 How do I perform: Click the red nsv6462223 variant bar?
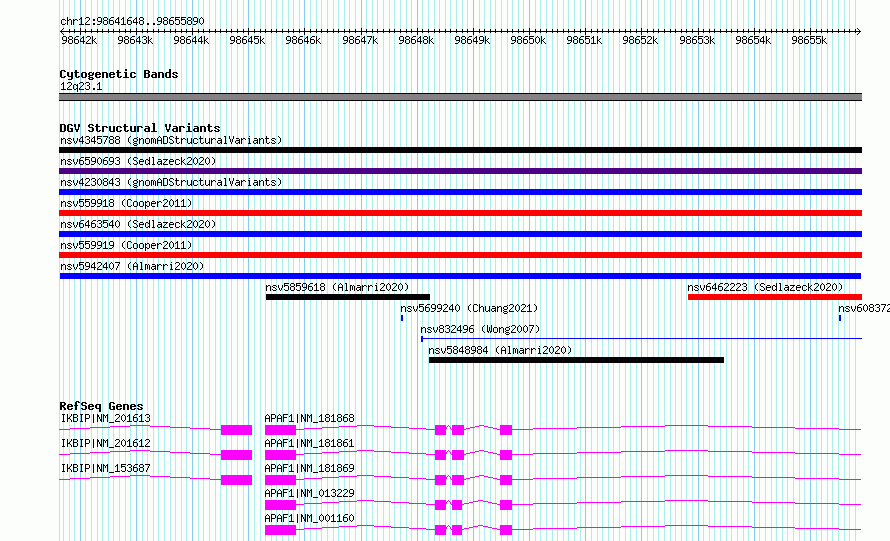775,297
